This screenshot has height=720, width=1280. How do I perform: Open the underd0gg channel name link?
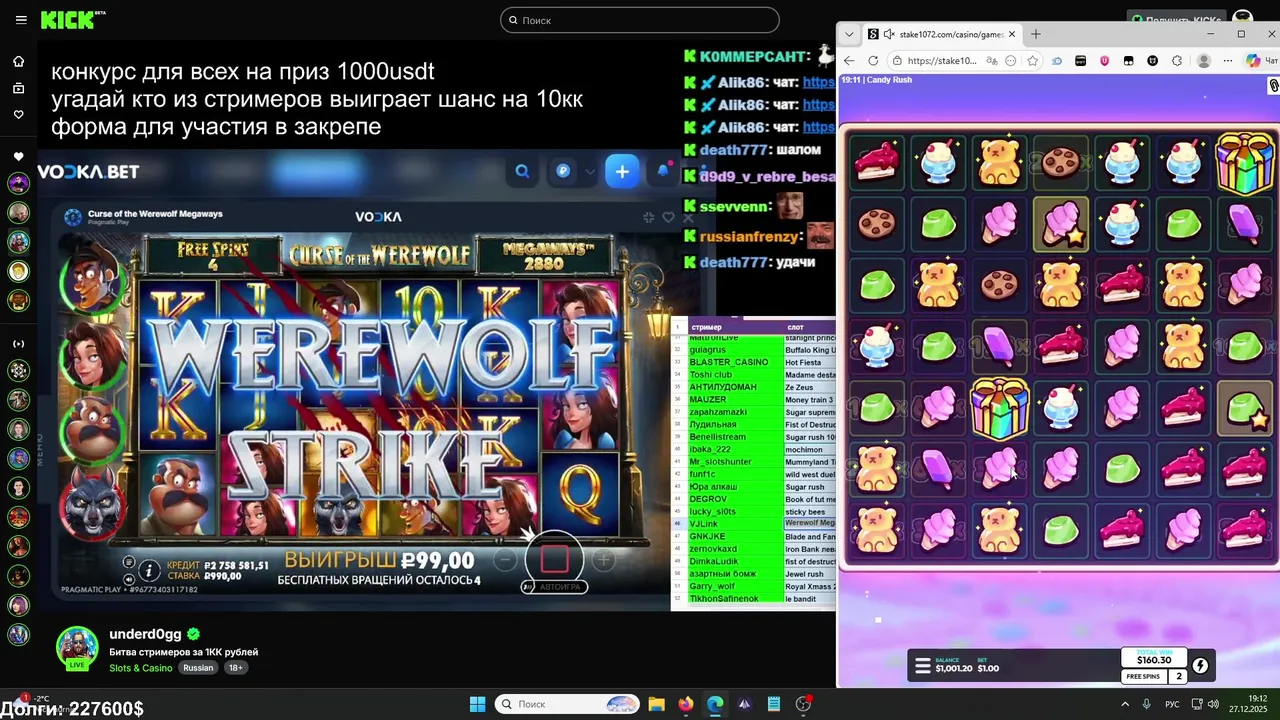[x=145, y=634]
